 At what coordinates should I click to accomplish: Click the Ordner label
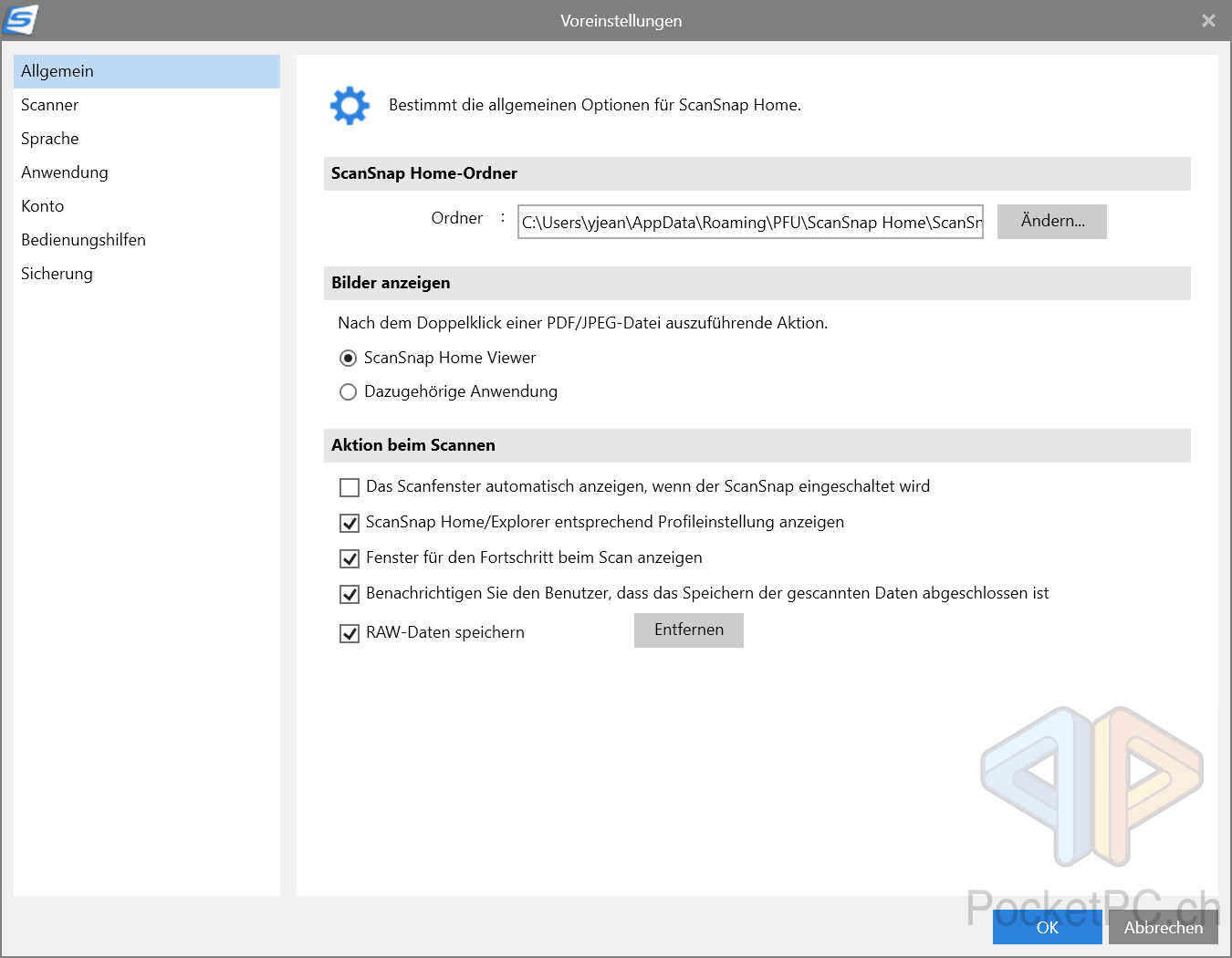[457, 218]
